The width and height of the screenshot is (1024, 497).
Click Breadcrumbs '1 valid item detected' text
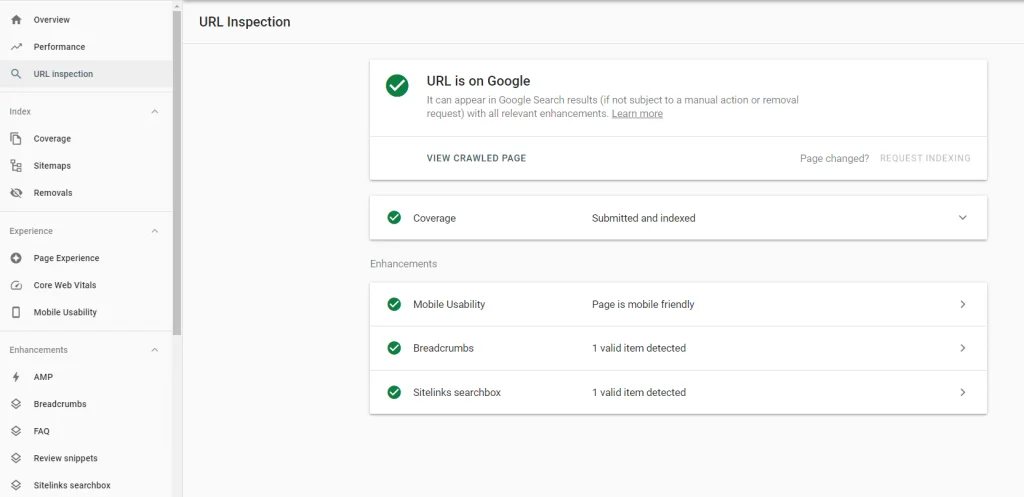tap(639, 348)
